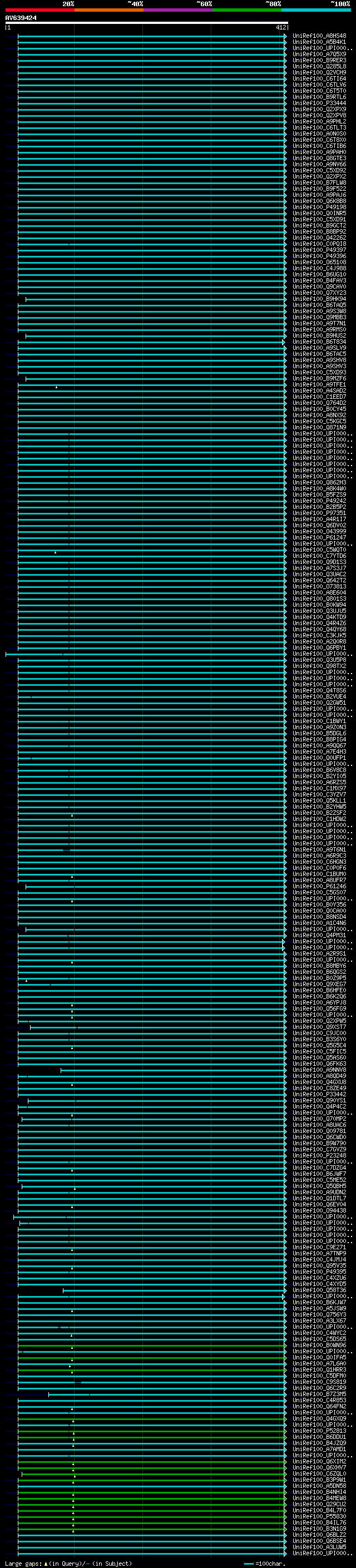Select the UniRef100_A7E4H3 label
The width and height of the screenshot is (356, 1568).
tap(319, 752)
